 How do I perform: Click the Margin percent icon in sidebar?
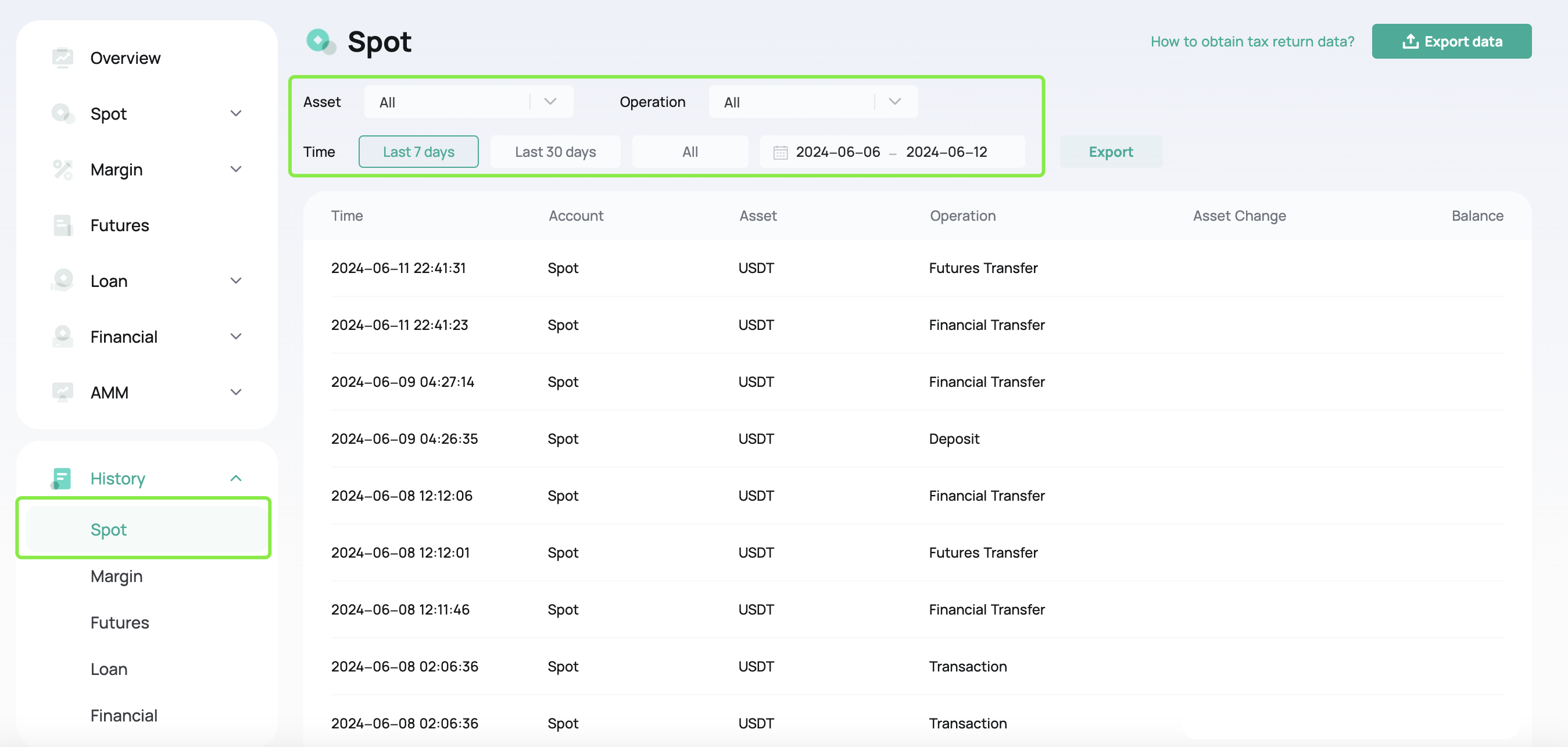[x=63, y=170]
